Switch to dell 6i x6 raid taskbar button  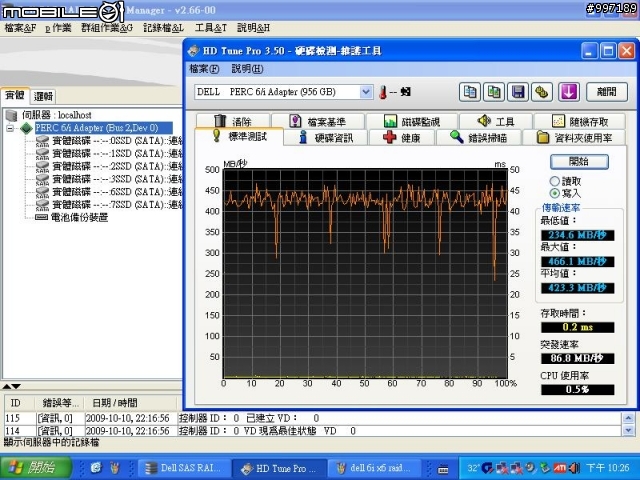[375, 468]
